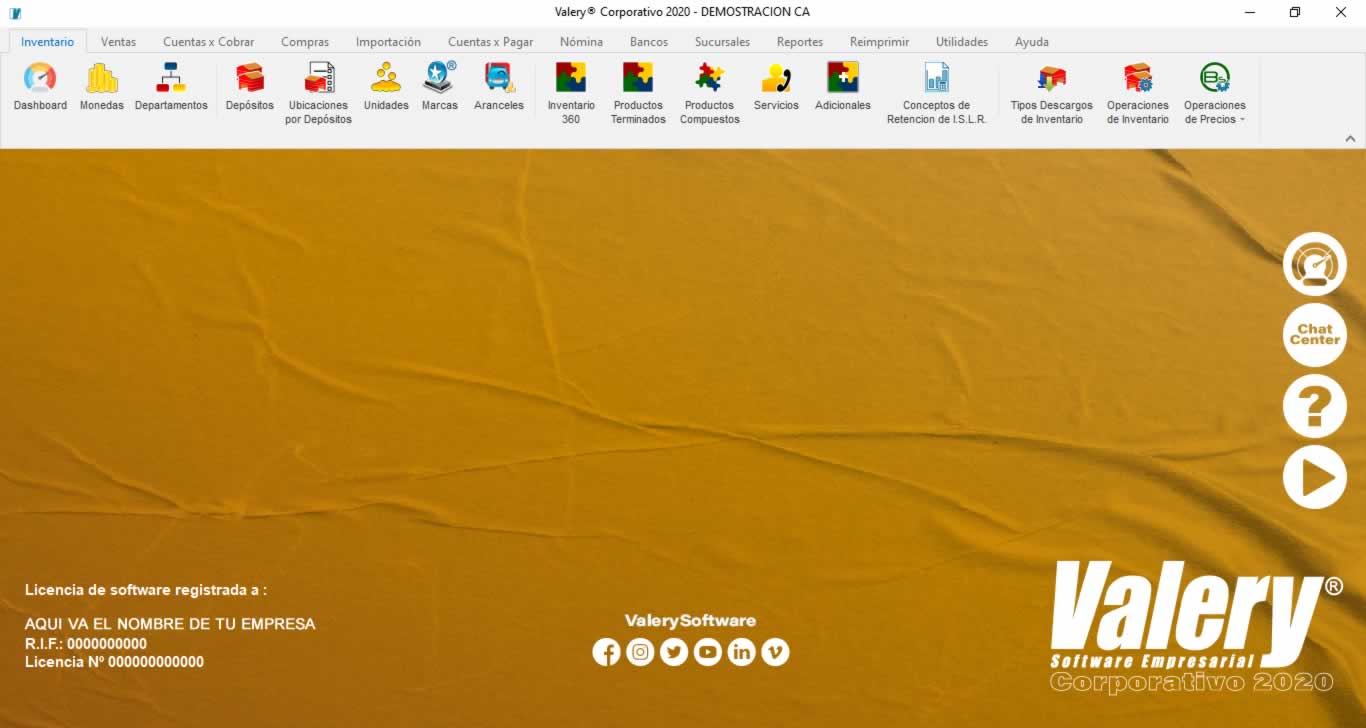Image resolution: width=1366 pixels, height=728 pixels.
Task: Switch to the Importación tab
Action: 388,42
